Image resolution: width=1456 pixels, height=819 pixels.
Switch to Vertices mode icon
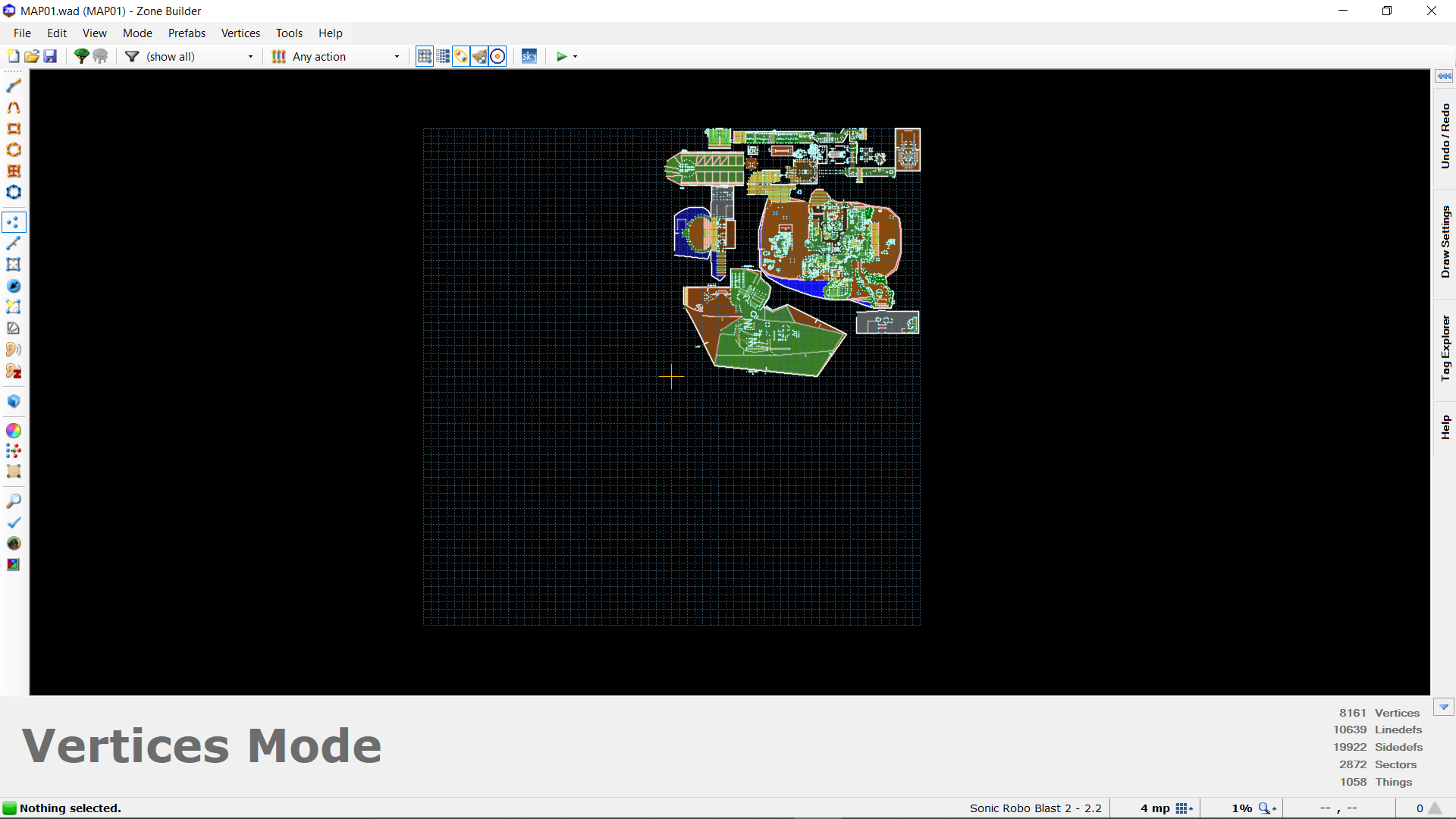point(14,222)
